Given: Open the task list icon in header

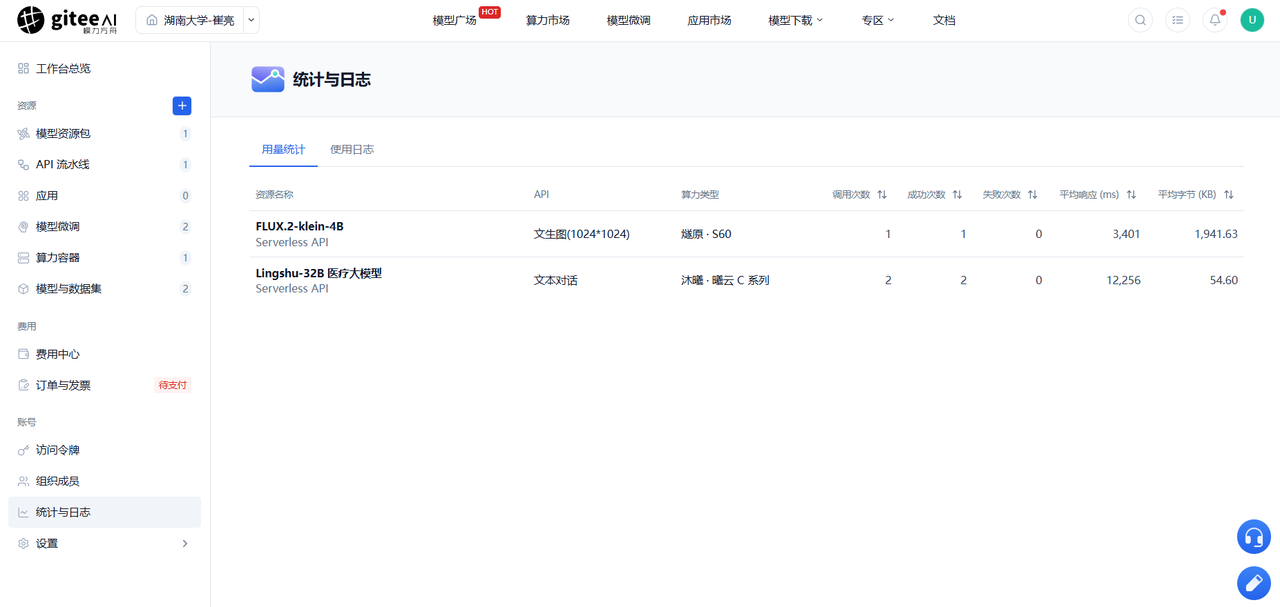Looking at the screenshot, I should click(1178, 20).
